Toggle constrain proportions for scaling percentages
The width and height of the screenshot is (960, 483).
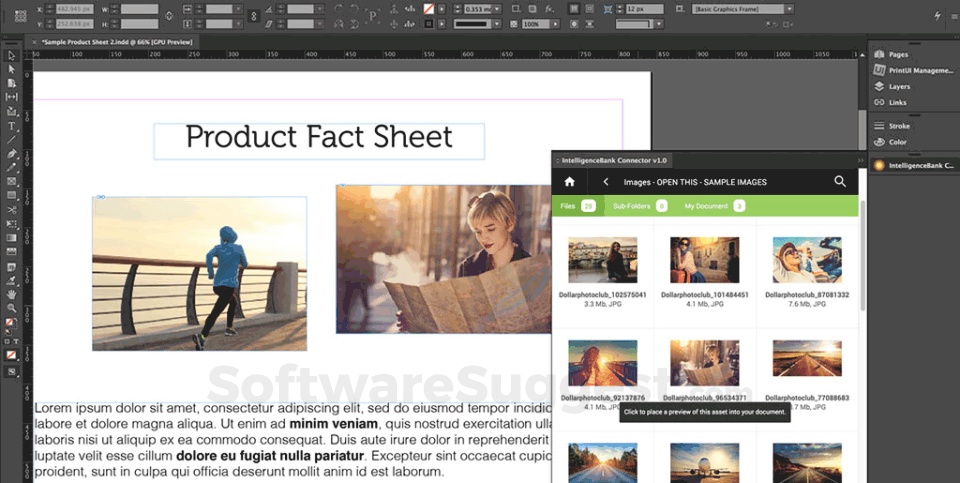coord(253,16)
